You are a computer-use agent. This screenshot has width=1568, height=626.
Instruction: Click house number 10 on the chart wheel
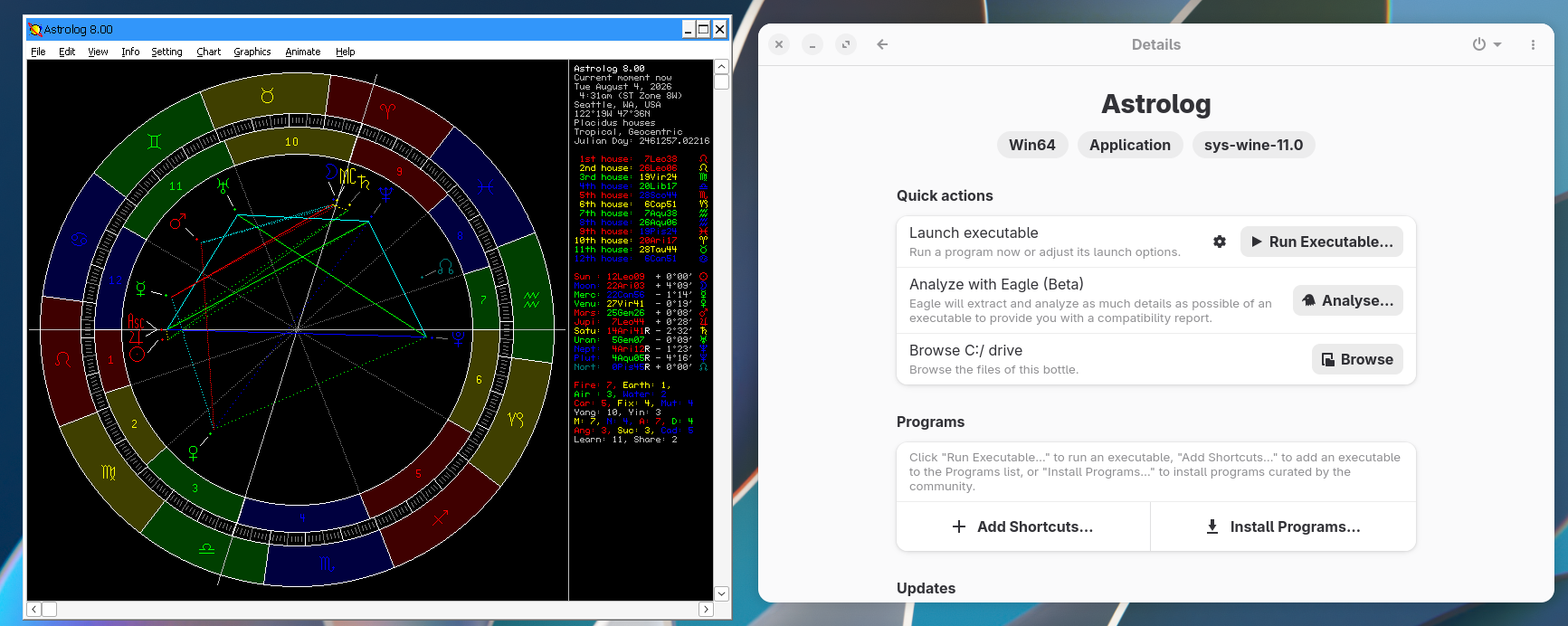[291, 142]
